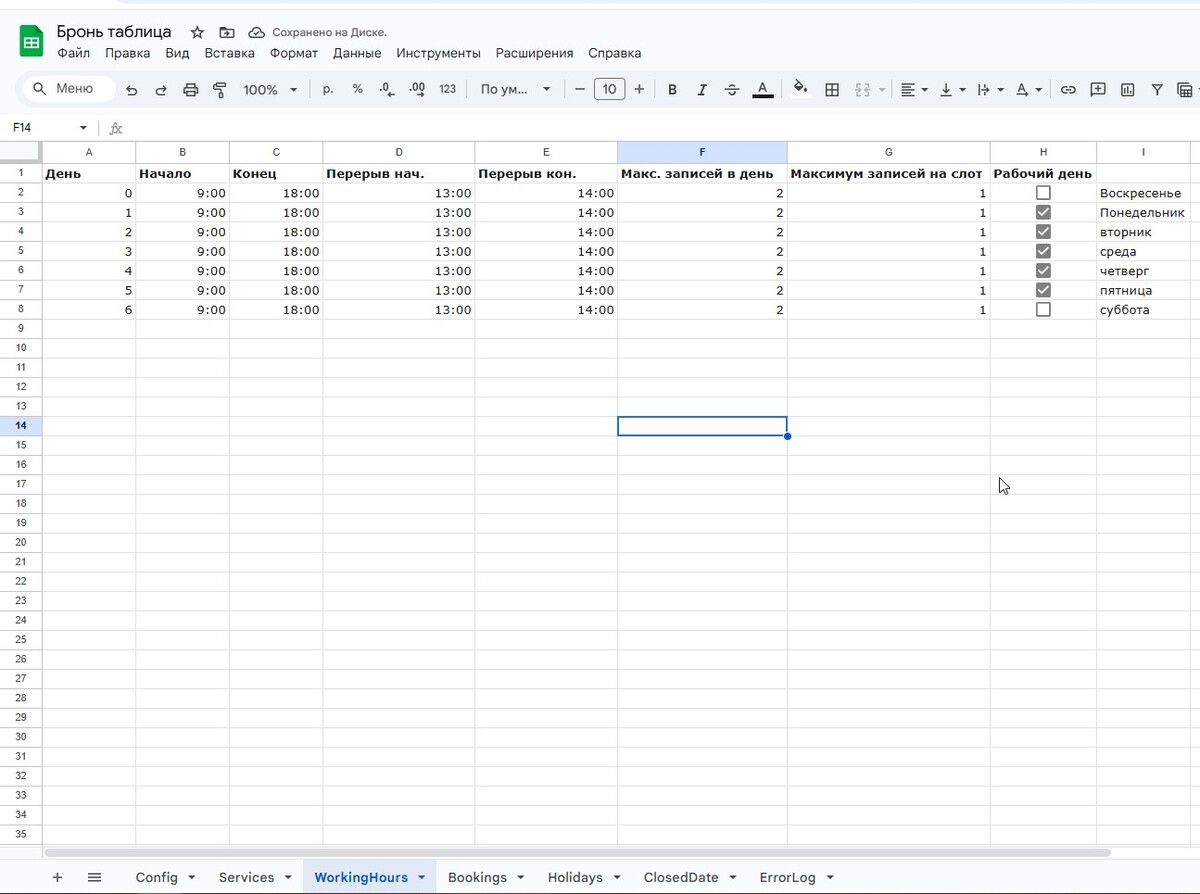The image size is (1200, 894).
Task: Uncheck working day for Понедельник
Action: (1043, 213)
